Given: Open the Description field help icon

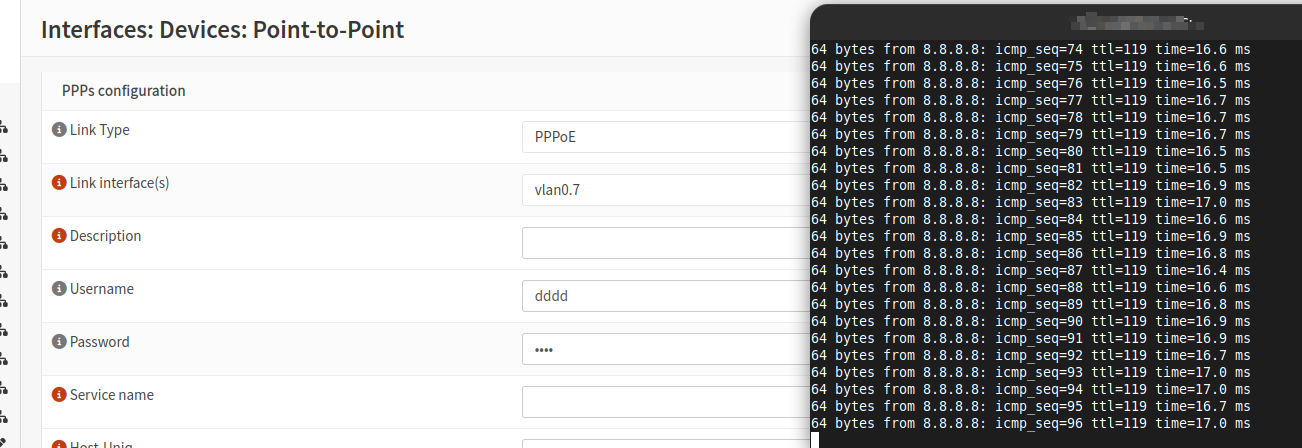Looking at the screenshot, I should (58, 236).
